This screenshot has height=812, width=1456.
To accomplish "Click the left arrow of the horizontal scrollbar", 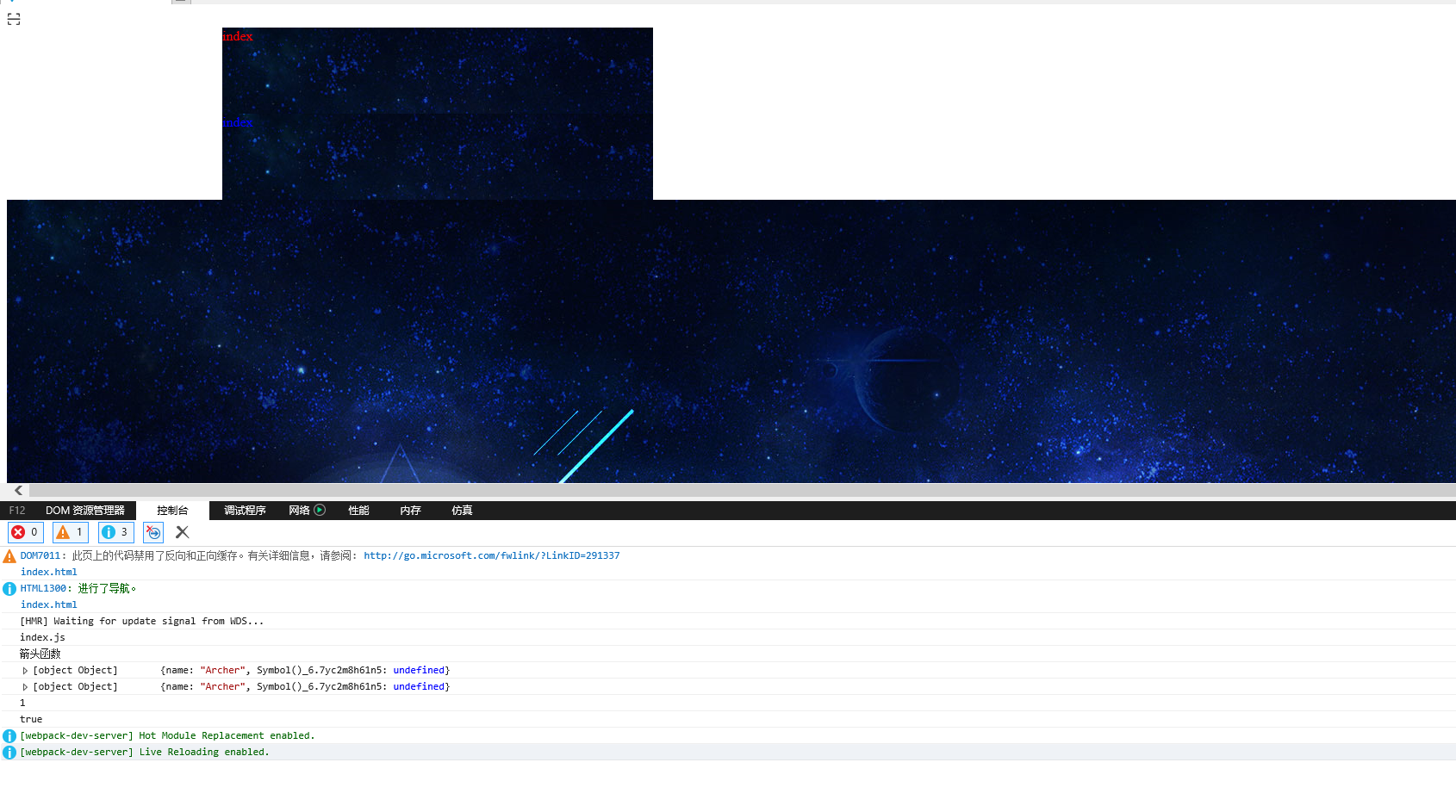I will tap(18, 490).
